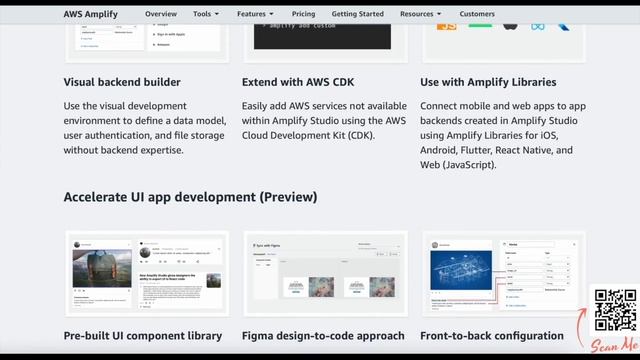Click the QR code image
This screenshot has height=360, width=640.
tap(615, 310)
